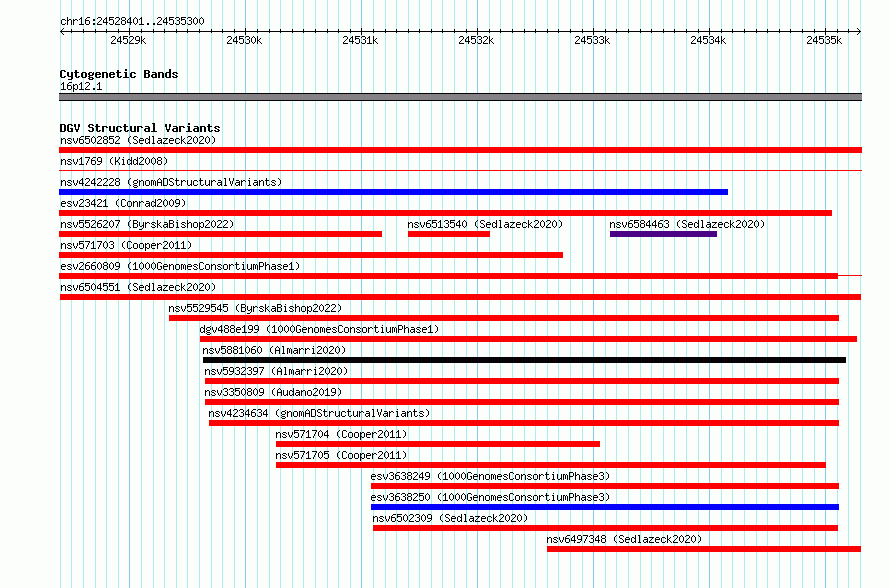Click the 24533k ruler tick label

click(593, 40)
